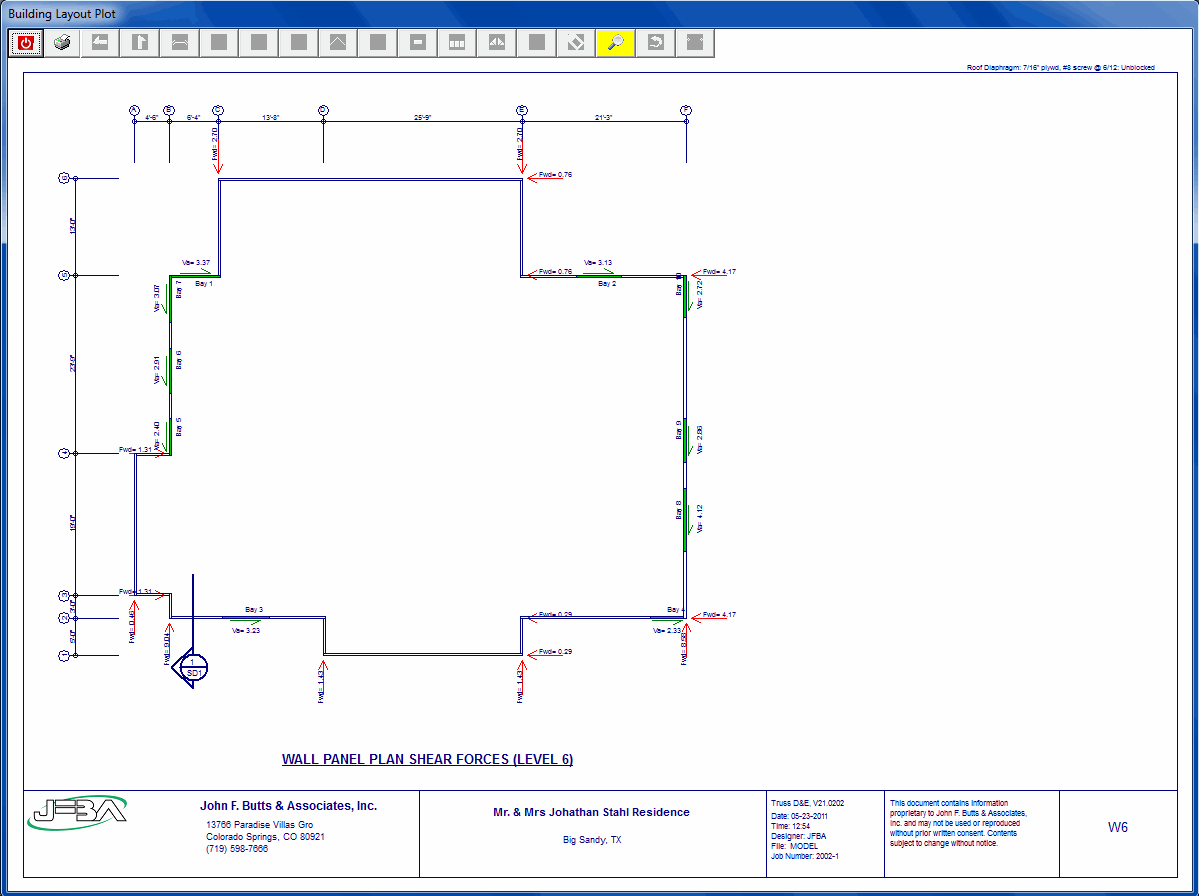Viewport: 1199px width, 896px height.
Task: Click the last toolbar icon after undo
Action: pos(695,43)
